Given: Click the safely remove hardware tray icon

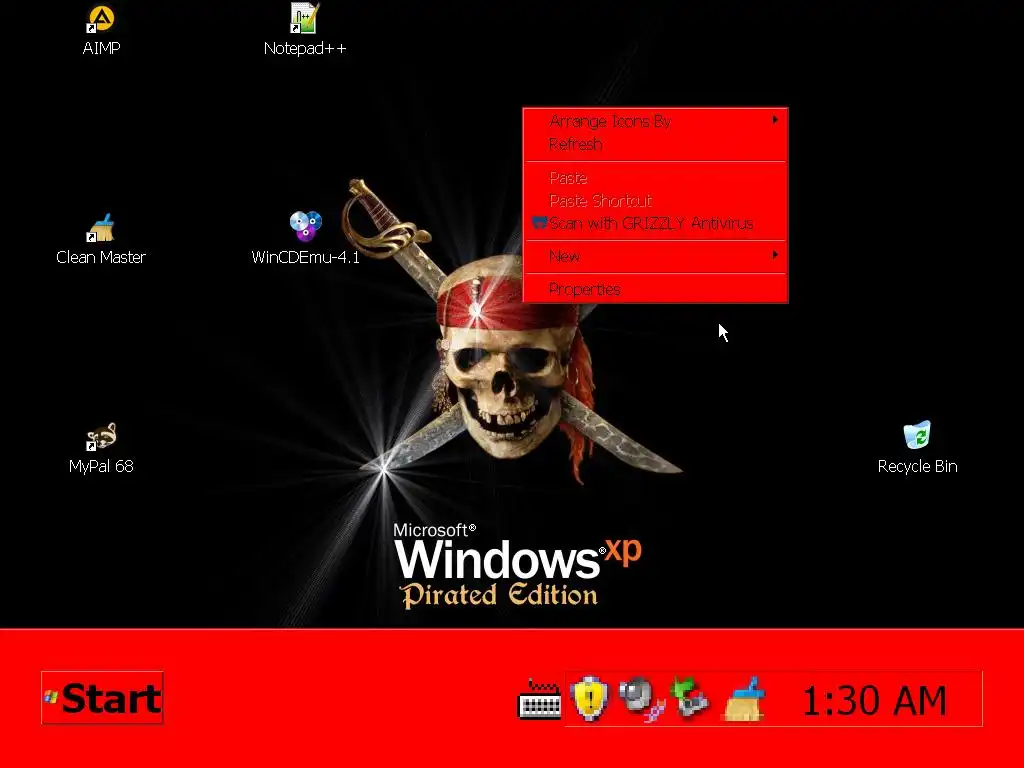Looking at the screenshot, I should click(x=690, y=697).
